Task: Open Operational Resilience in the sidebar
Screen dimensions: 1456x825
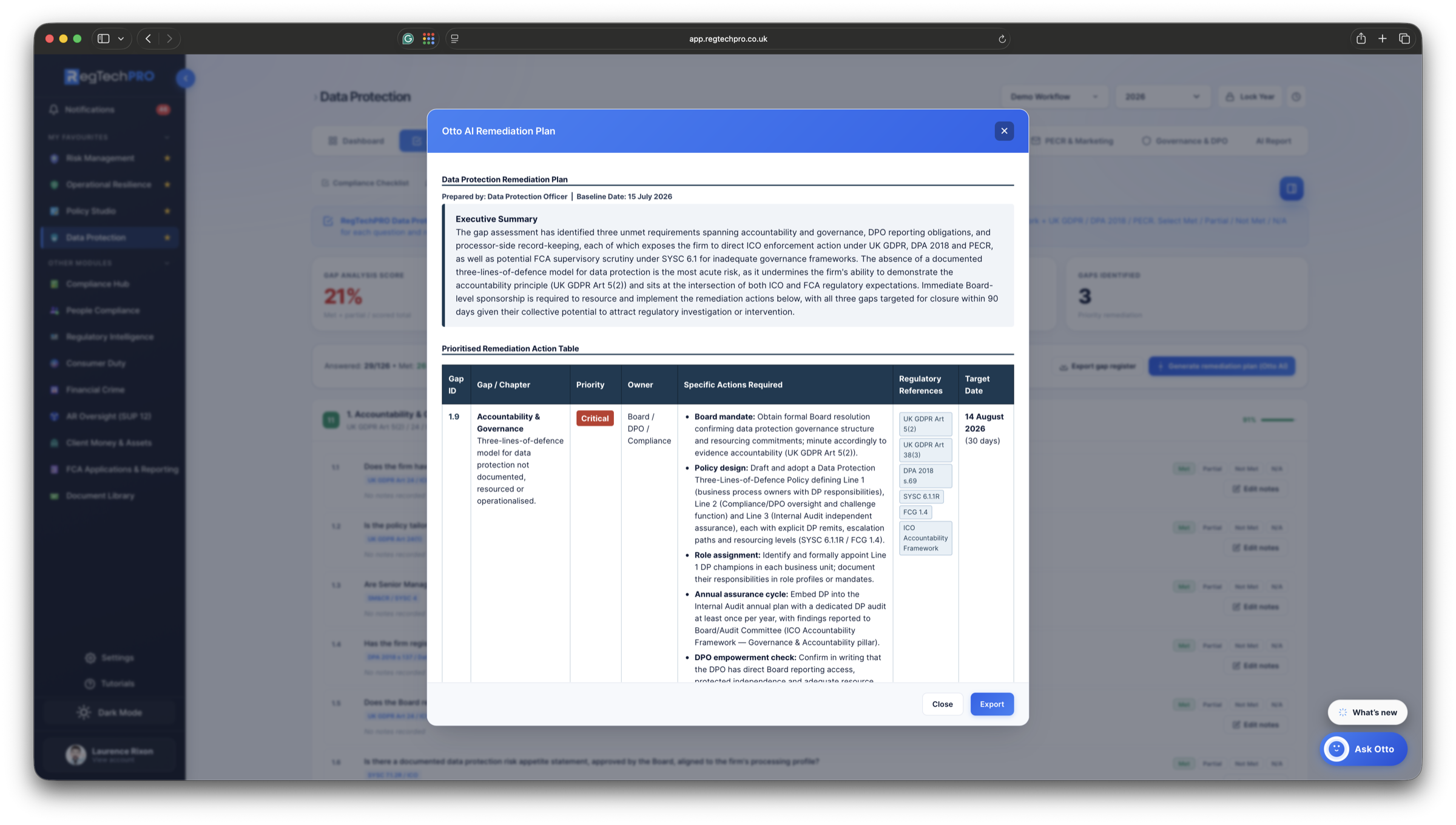Action: point(109,184)
